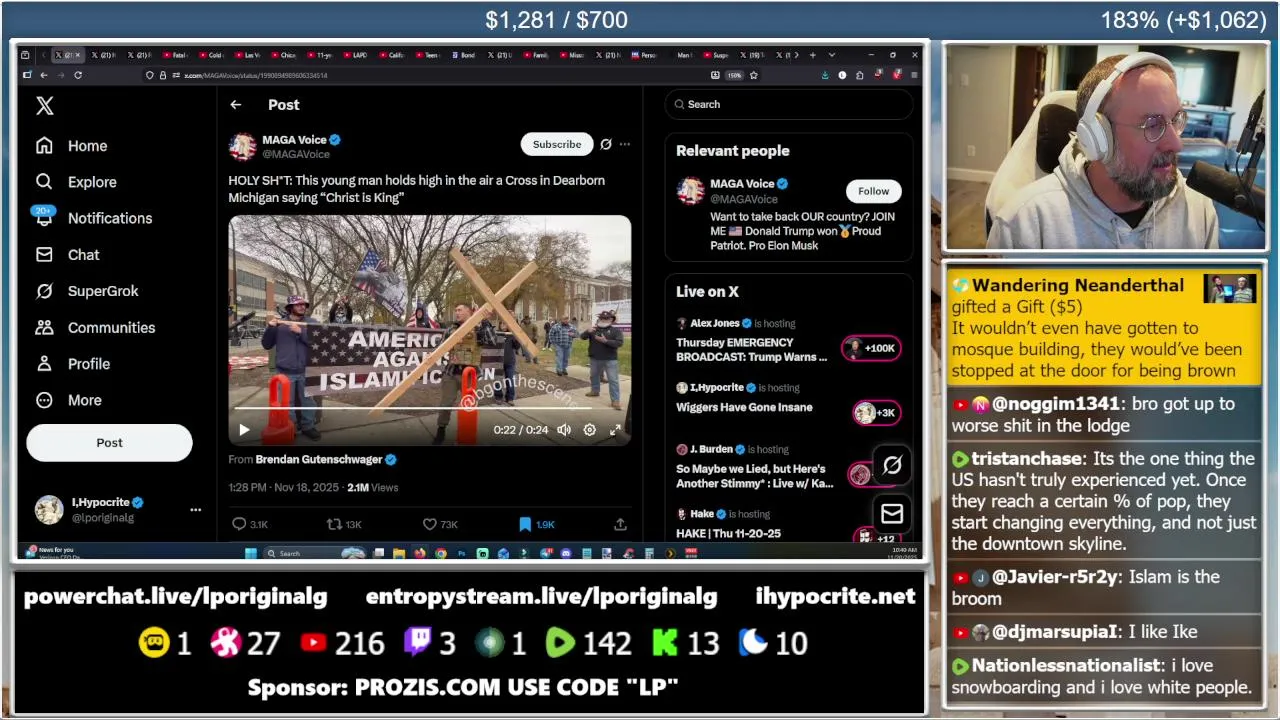Open MAGA Voice under Relevant people
The image size is (1280, 720).
pyautogui.click(x=742, y=184)
